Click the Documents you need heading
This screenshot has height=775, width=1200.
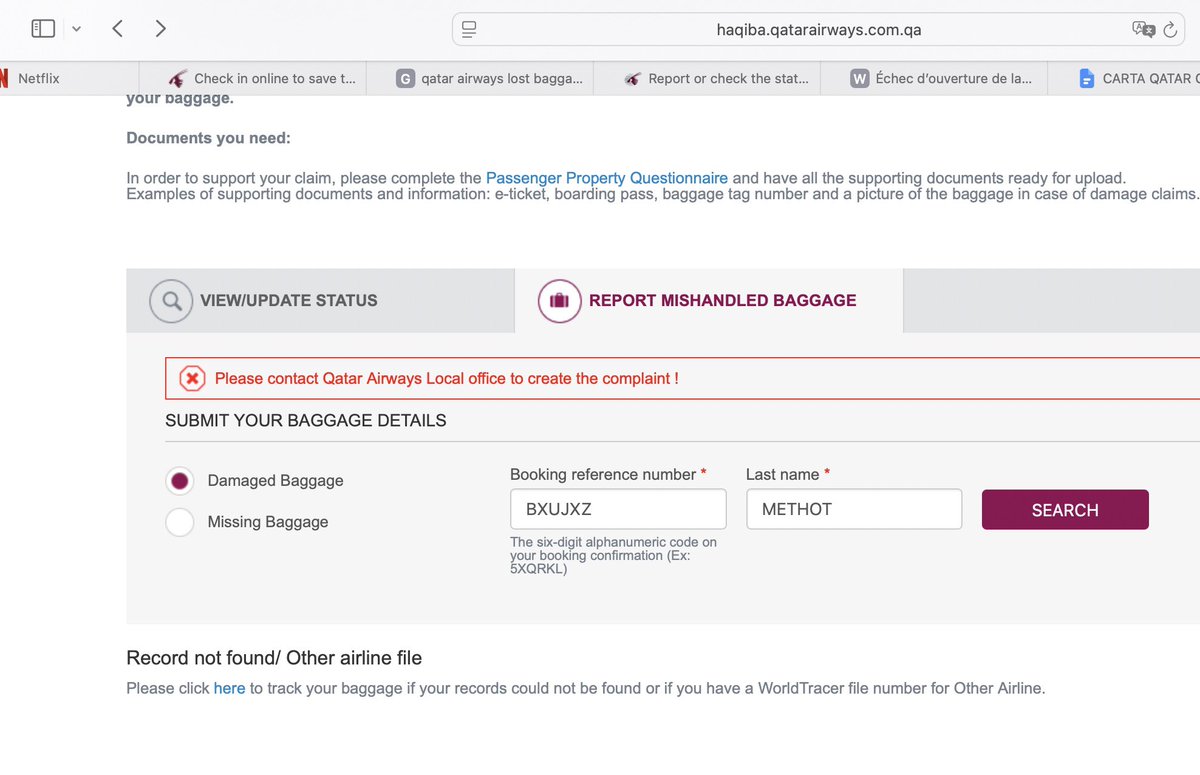208,138
